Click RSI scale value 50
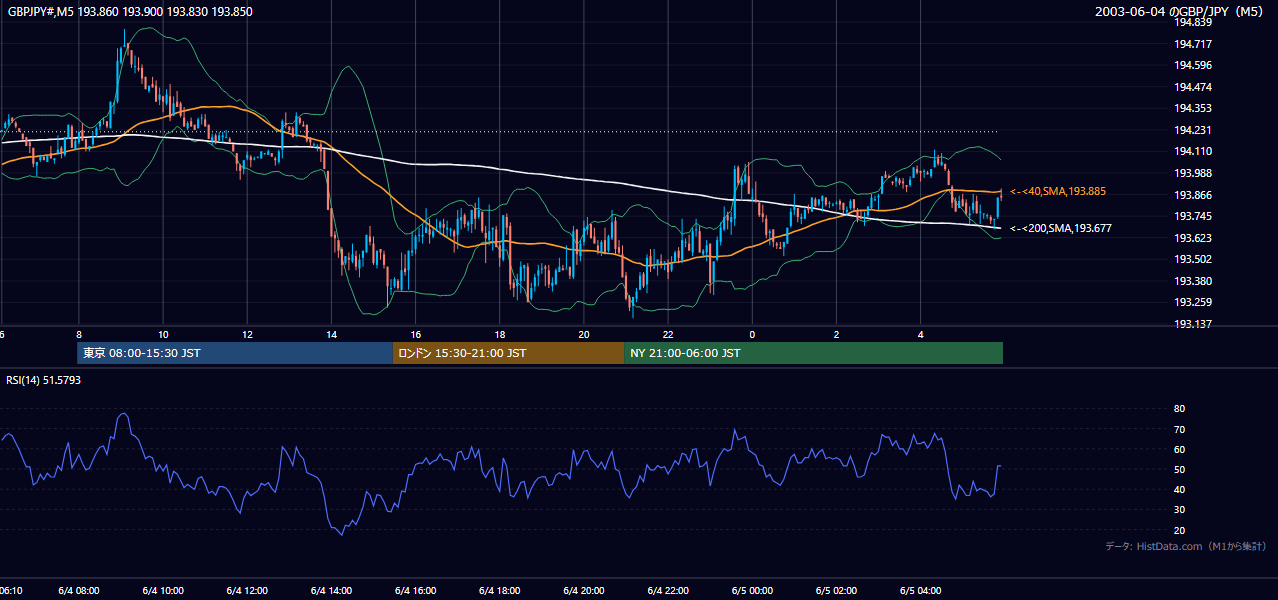 pos(1179,469)
